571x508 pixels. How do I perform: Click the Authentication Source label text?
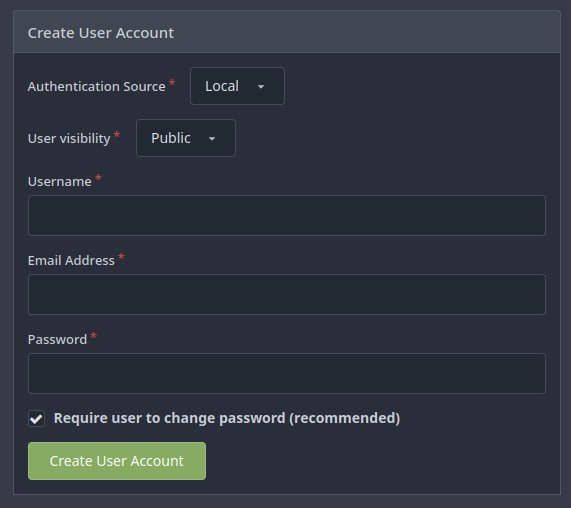[x=97, y=87]
